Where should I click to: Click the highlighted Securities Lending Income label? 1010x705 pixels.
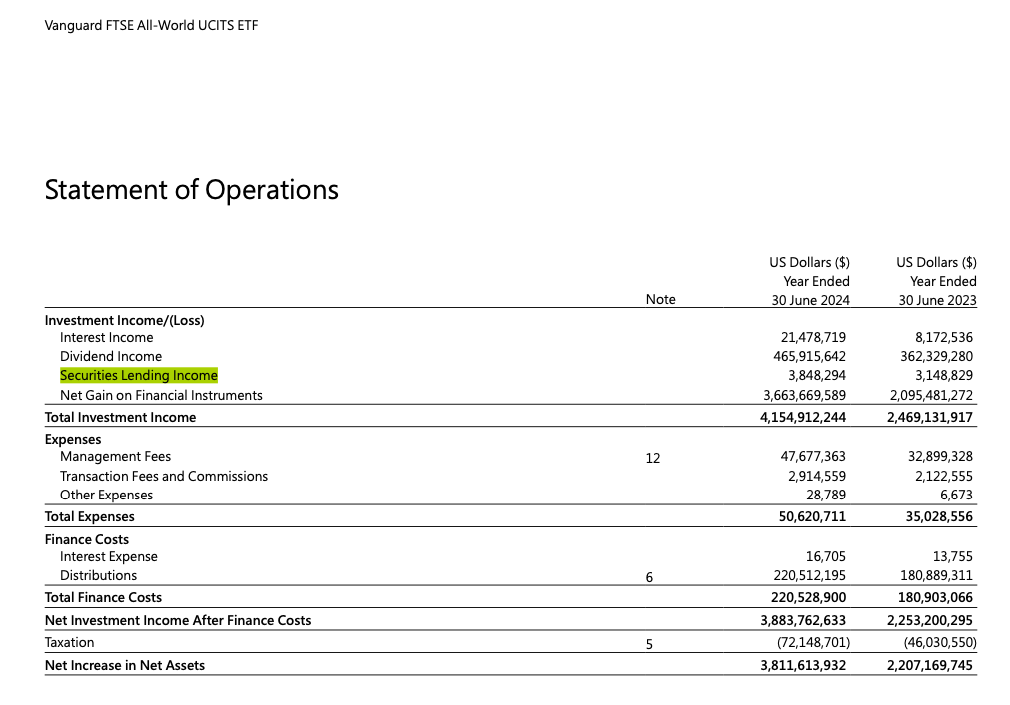pos(138,376)
